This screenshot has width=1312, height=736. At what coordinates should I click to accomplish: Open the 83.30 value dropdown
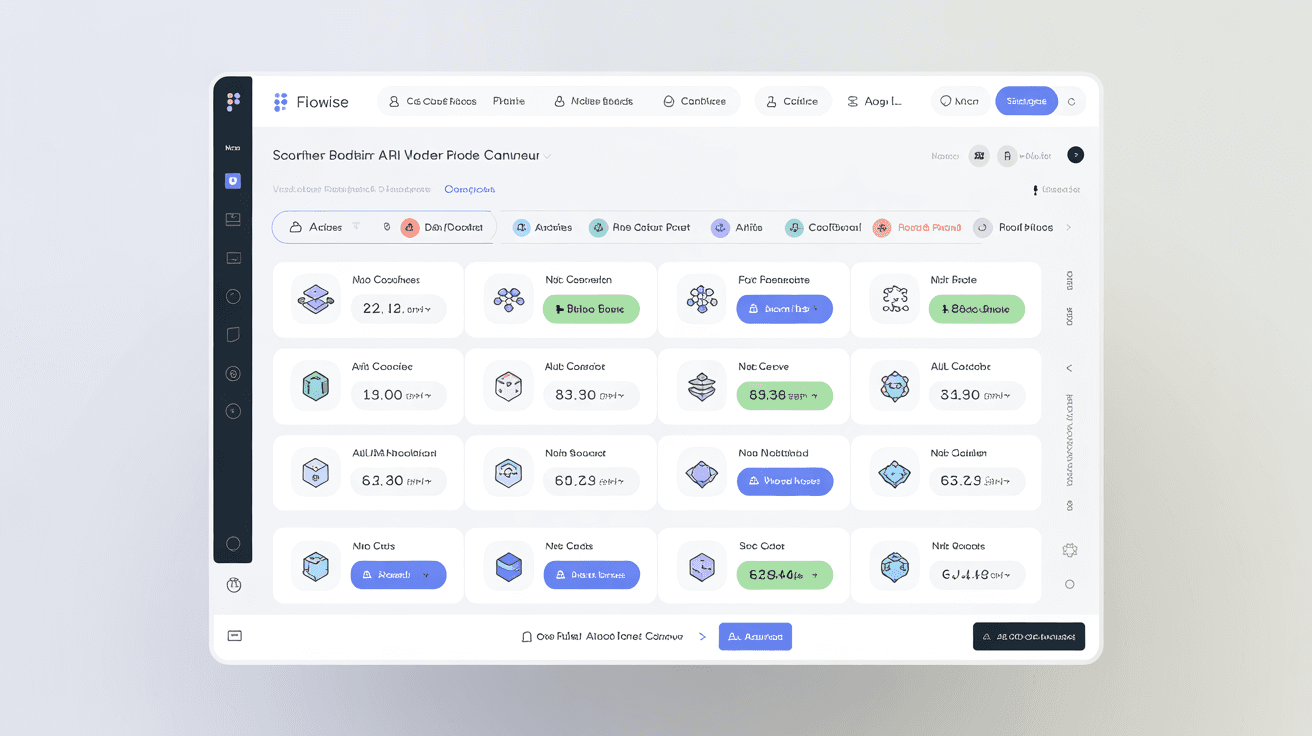pos(591,395)
